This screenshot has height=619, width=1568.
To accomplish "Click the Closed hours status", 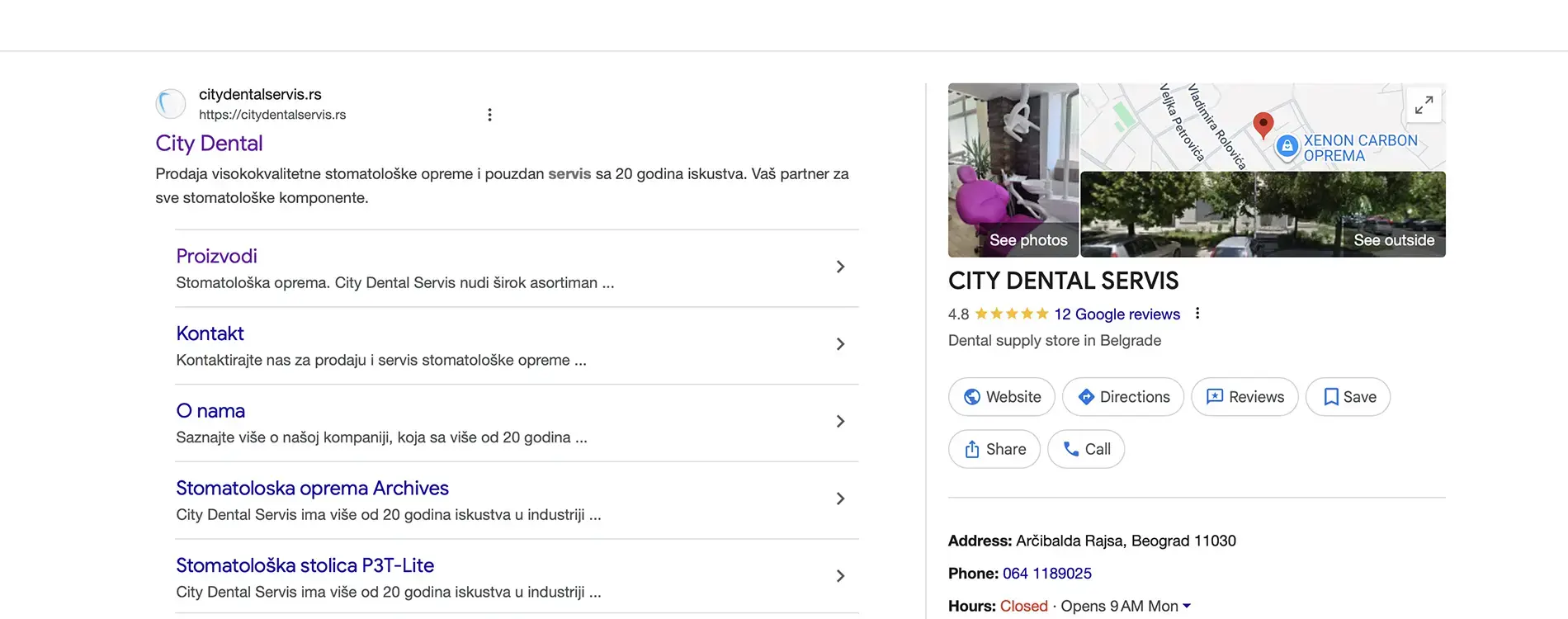I will point(1023,607).
